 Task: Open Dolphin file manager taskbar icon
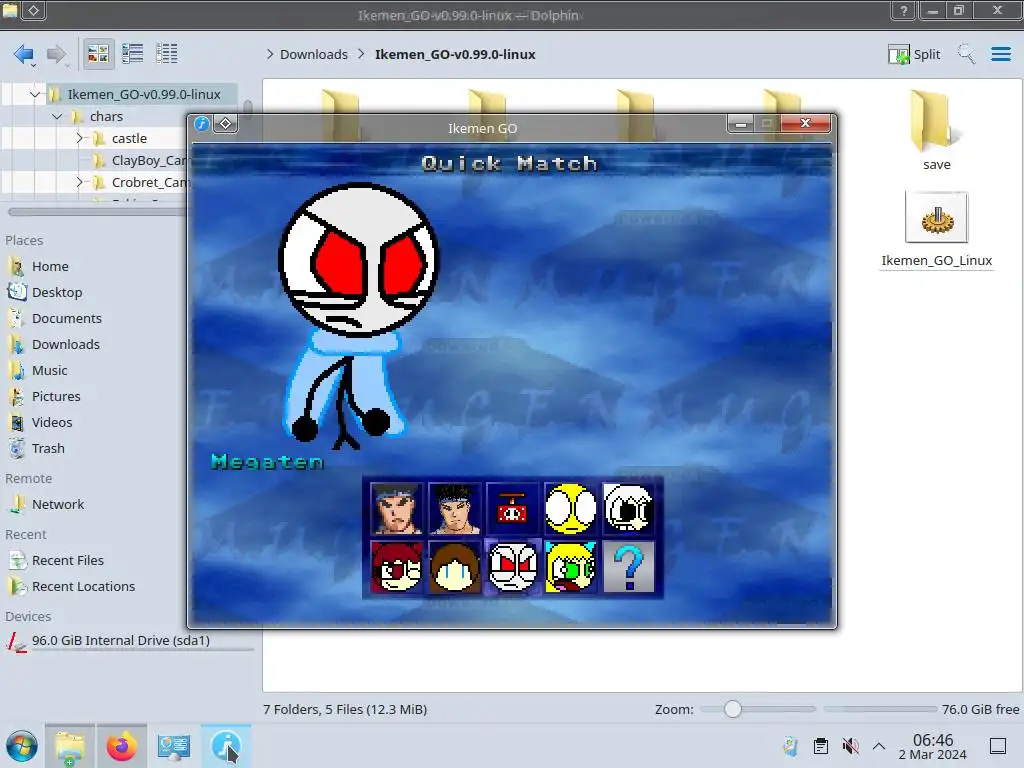coord(70,746)
